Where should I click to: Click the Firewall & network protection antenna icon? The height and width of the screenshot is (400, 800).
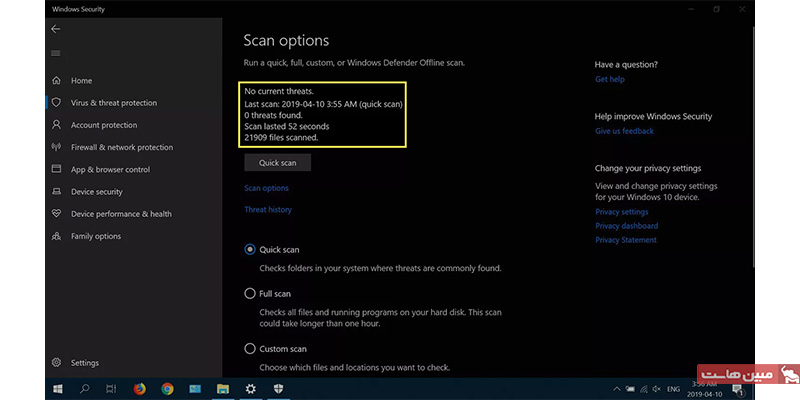[x=56, y=147]
